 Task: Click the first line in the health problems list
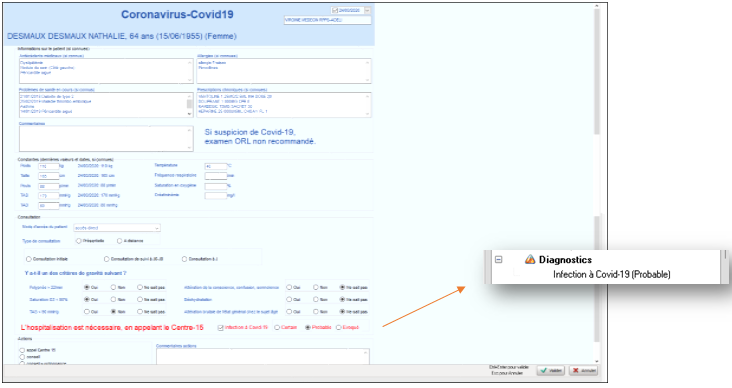(47, 96)
